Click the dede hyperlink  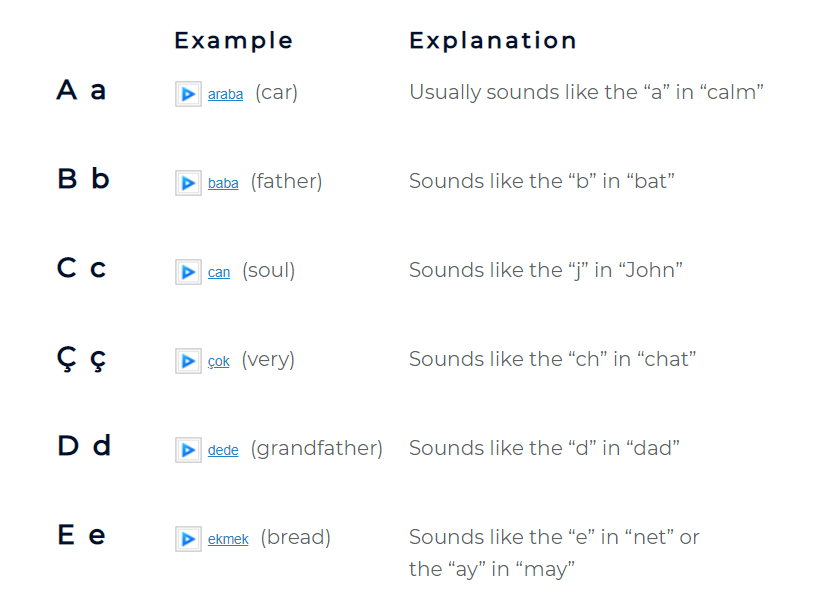[x=223, y=450]
